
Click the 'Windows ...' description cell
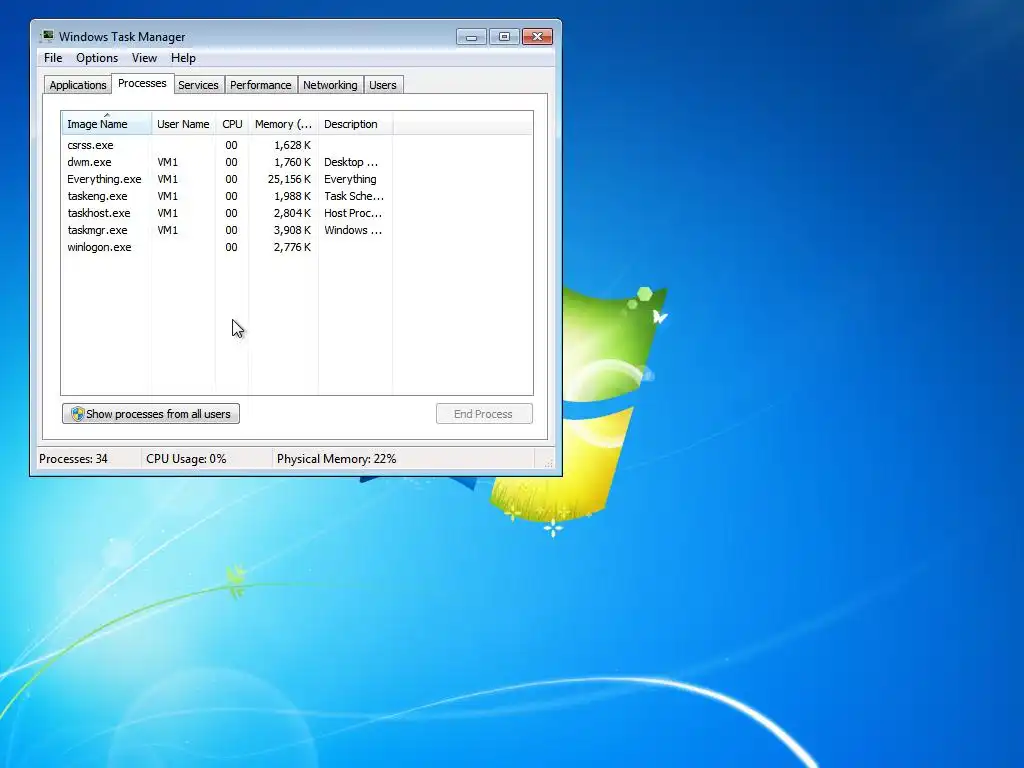click(x=353, y=230)
